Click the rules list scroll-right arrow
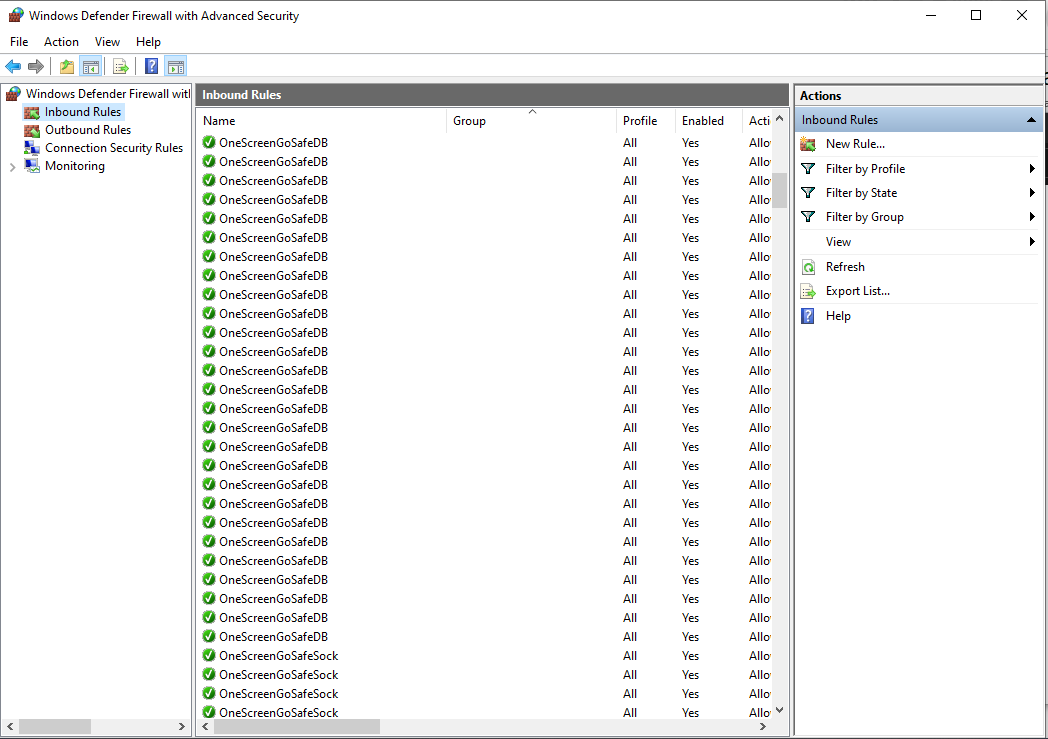The width and height of the screenshot is (1048, 739). tap(763, 726)
